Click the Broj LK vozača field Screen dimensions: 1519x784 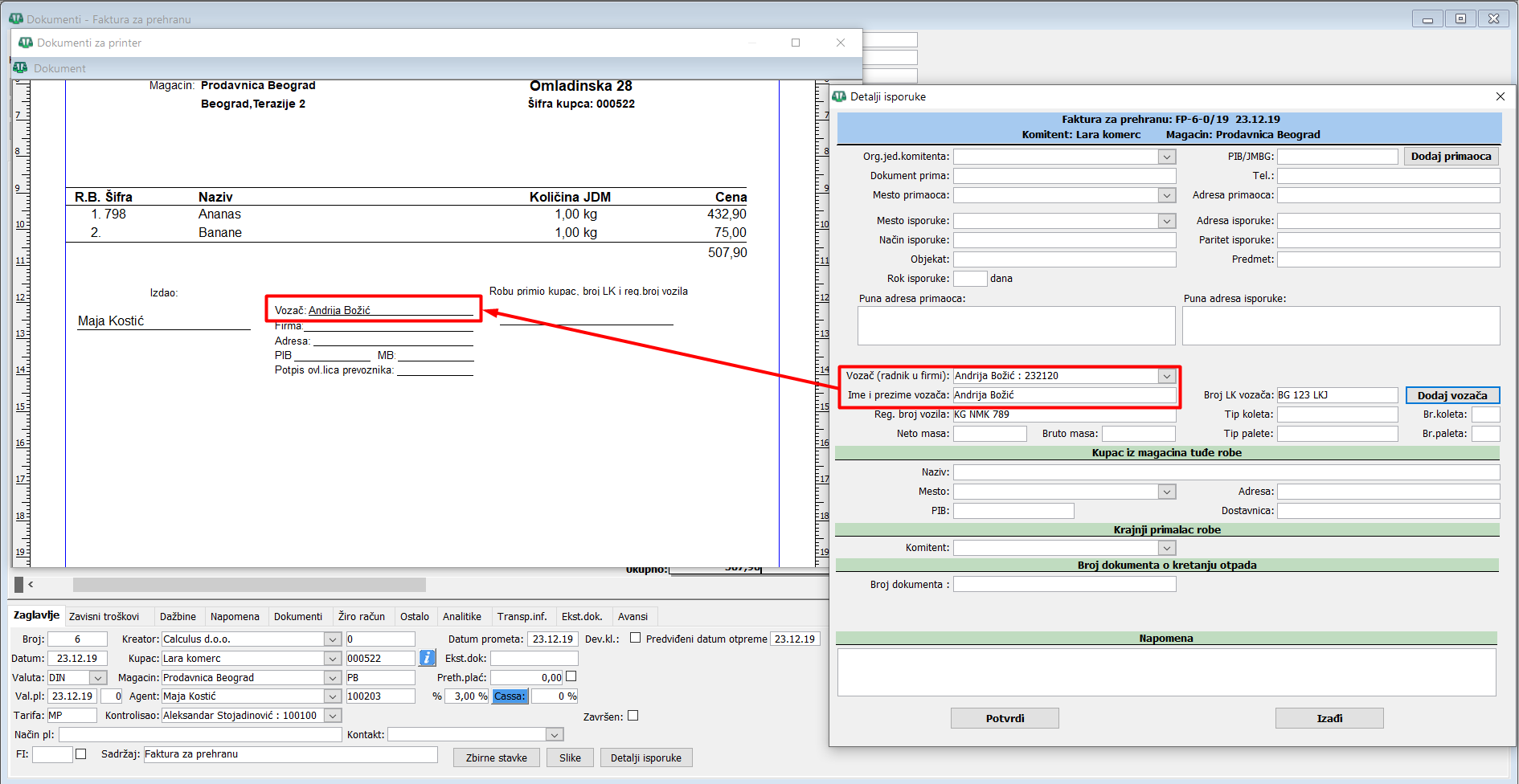pos(1337,395)
